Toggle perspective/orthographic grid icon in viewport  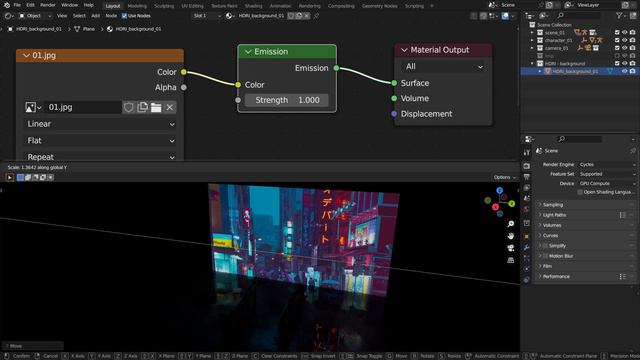511,260
